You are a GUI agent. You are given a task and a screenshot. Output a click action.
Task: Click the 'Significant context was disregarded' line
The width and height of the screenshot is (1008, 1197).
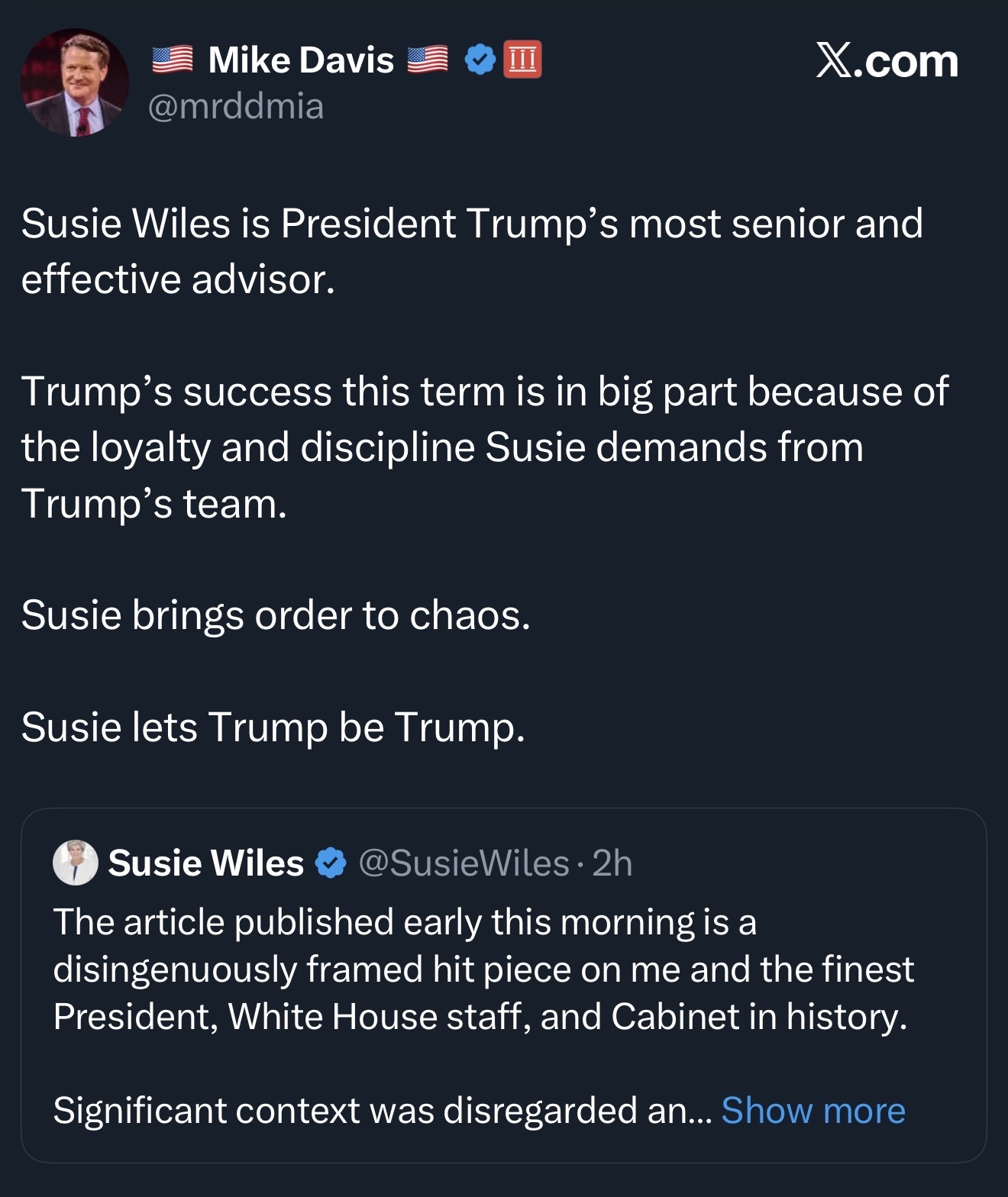click(x=382, y=1110)
